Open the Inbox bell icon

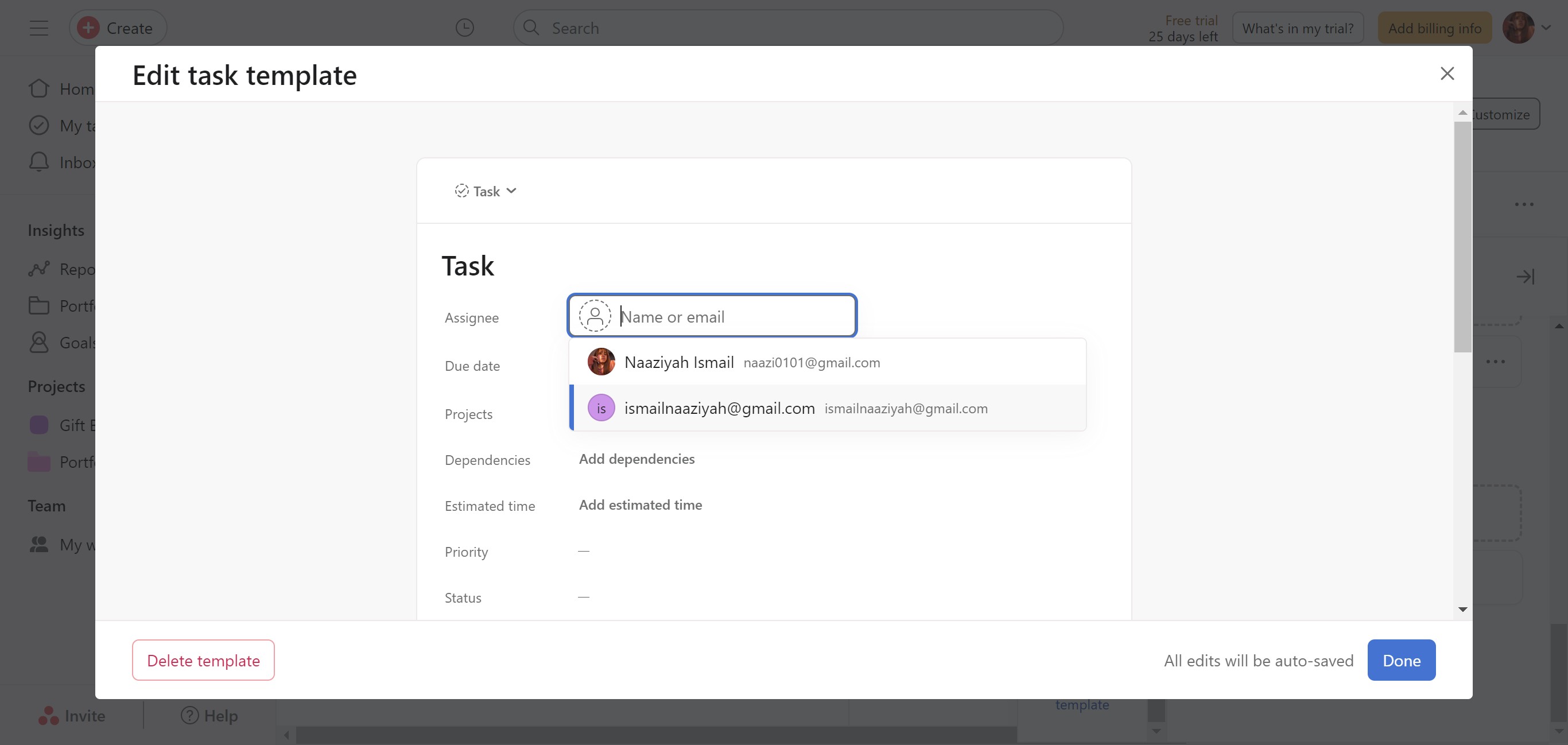pos(39,162)
